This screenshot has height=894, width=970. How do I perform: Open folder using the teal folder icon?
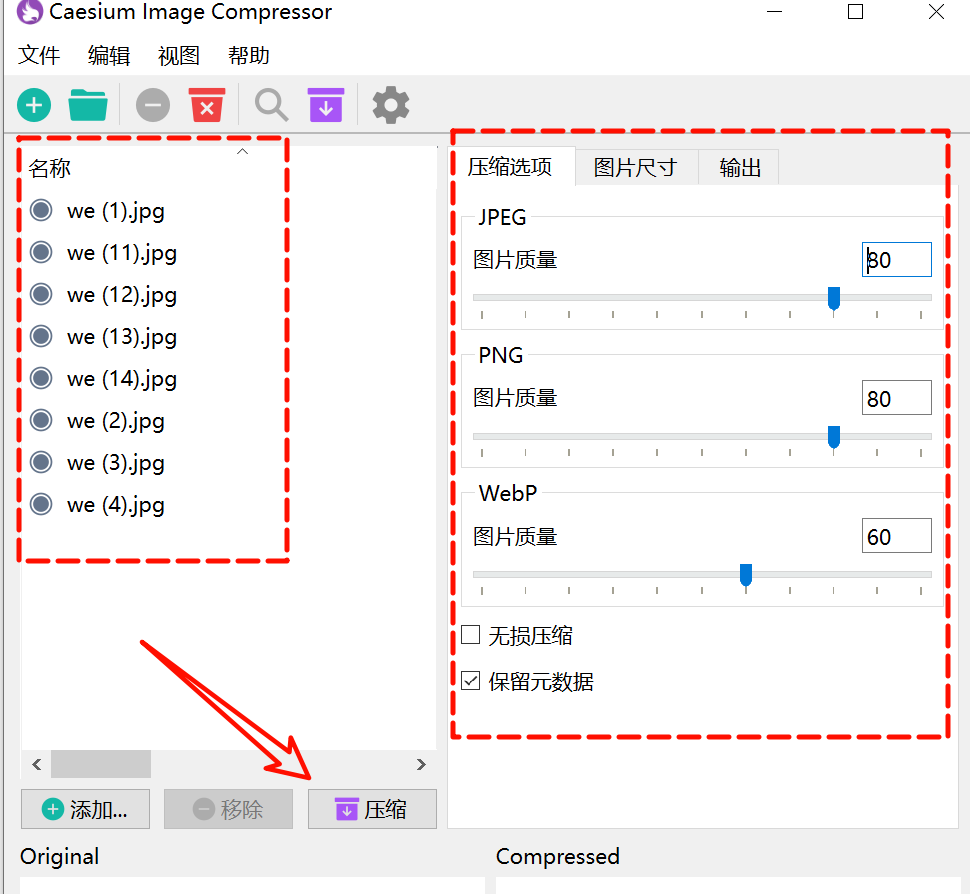(88, 105)
